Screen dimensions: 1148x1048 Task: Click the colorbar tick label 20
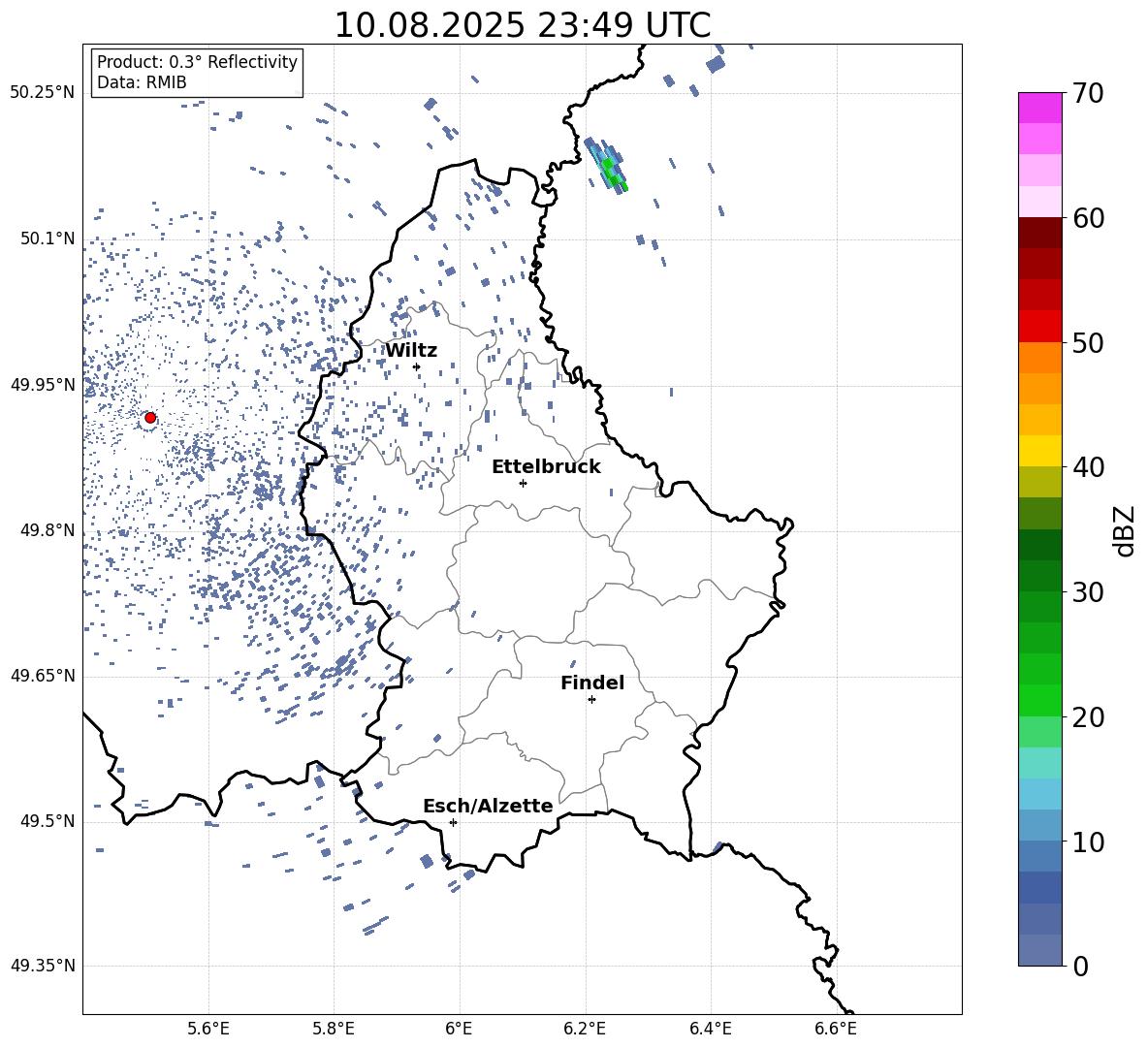pos(1088,717)
